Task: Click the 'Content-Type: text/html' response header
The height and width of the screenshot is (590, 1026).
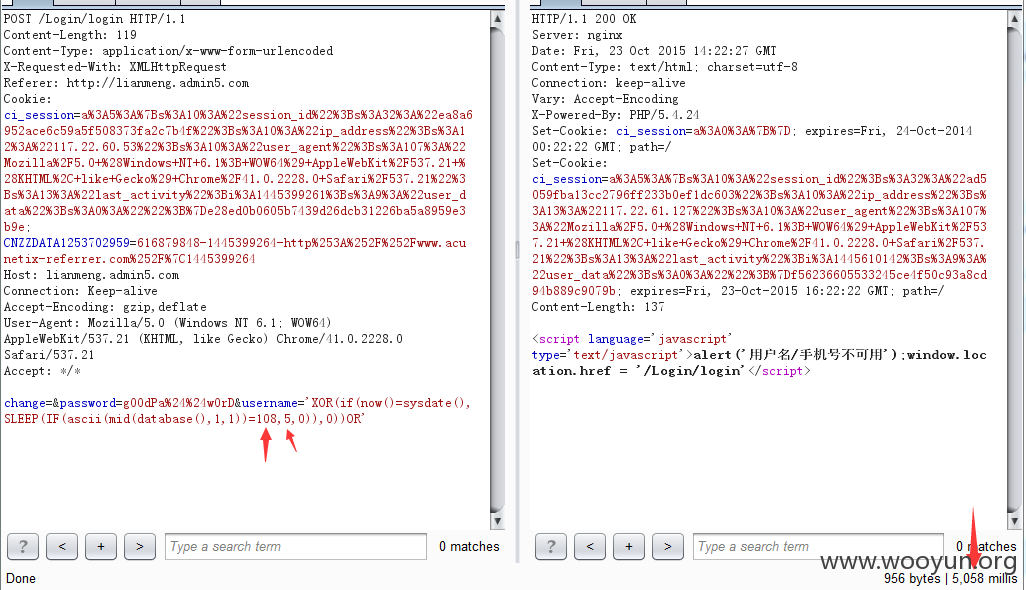Action: (664, 67)
